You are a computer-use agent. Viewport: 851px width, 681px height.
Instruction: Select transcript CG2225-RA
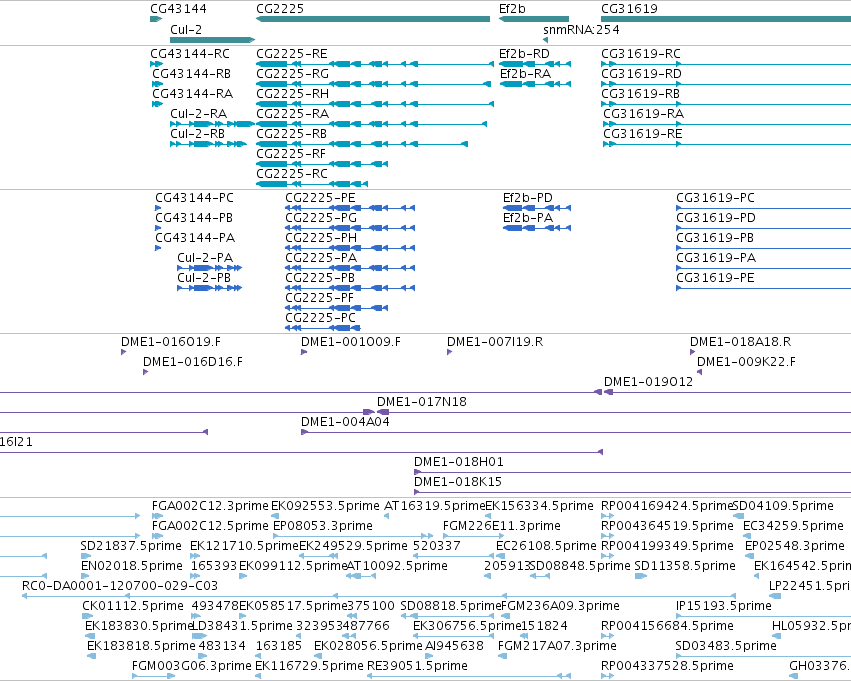[x=371, y=124]
